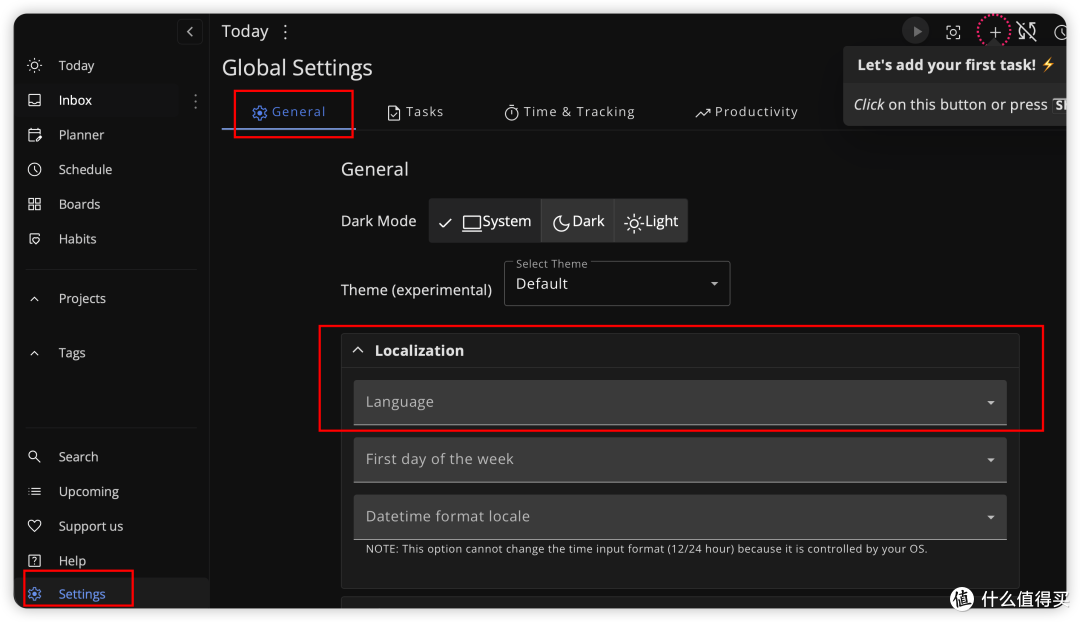Open Inbox three-dot context menu
Screen dimensions: 1080x622
coord(196,101)
